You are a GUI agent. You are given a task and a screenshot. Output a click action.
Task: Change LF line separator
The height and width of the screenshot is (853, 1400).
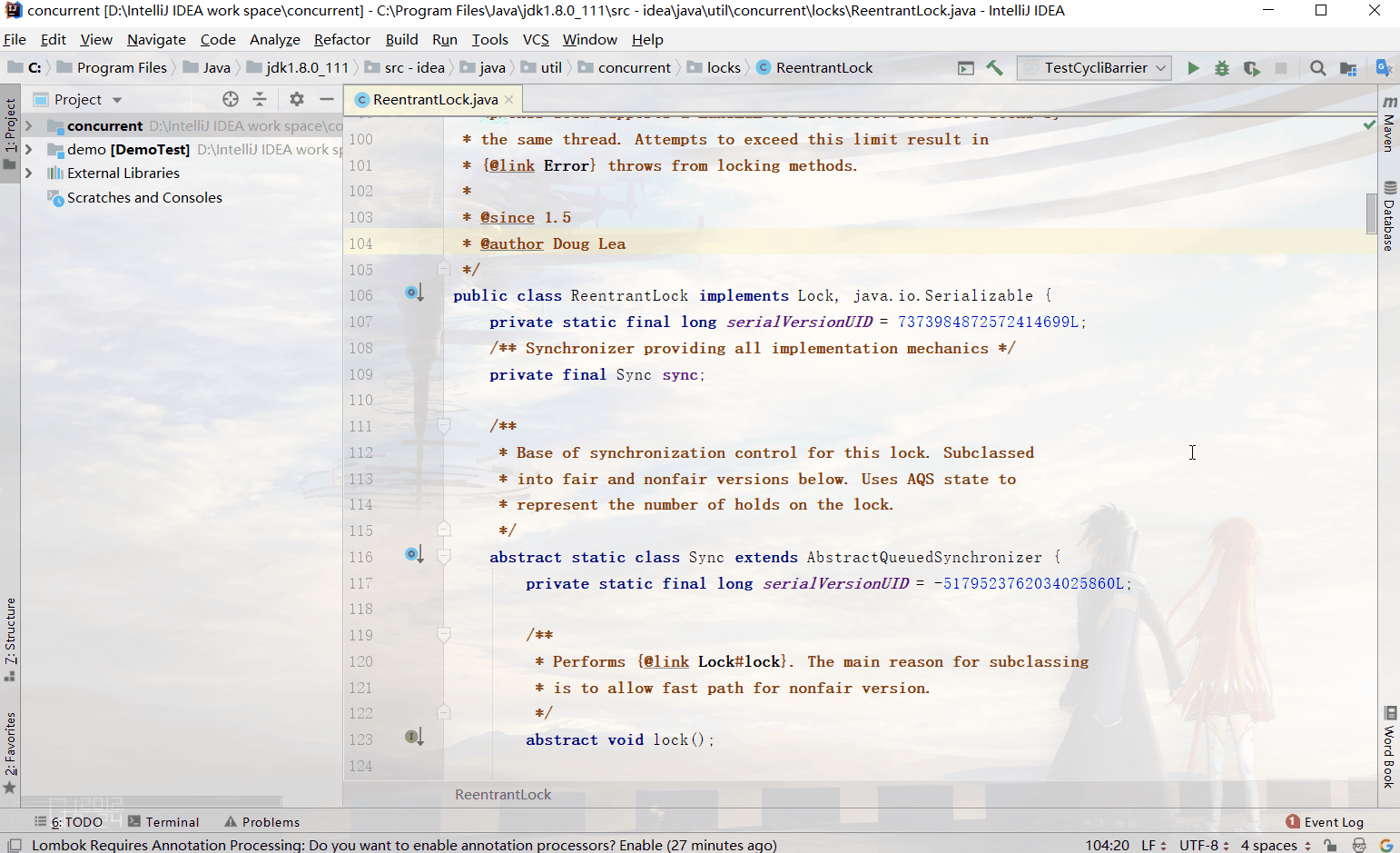pos(1153,845)
